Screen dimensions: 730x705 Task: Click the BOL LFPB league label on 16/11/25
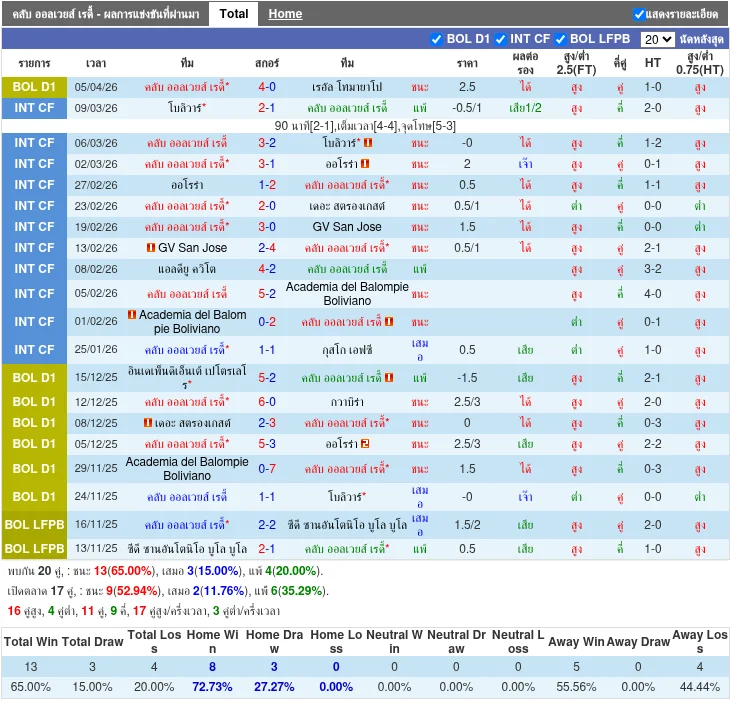pos(34,524)
